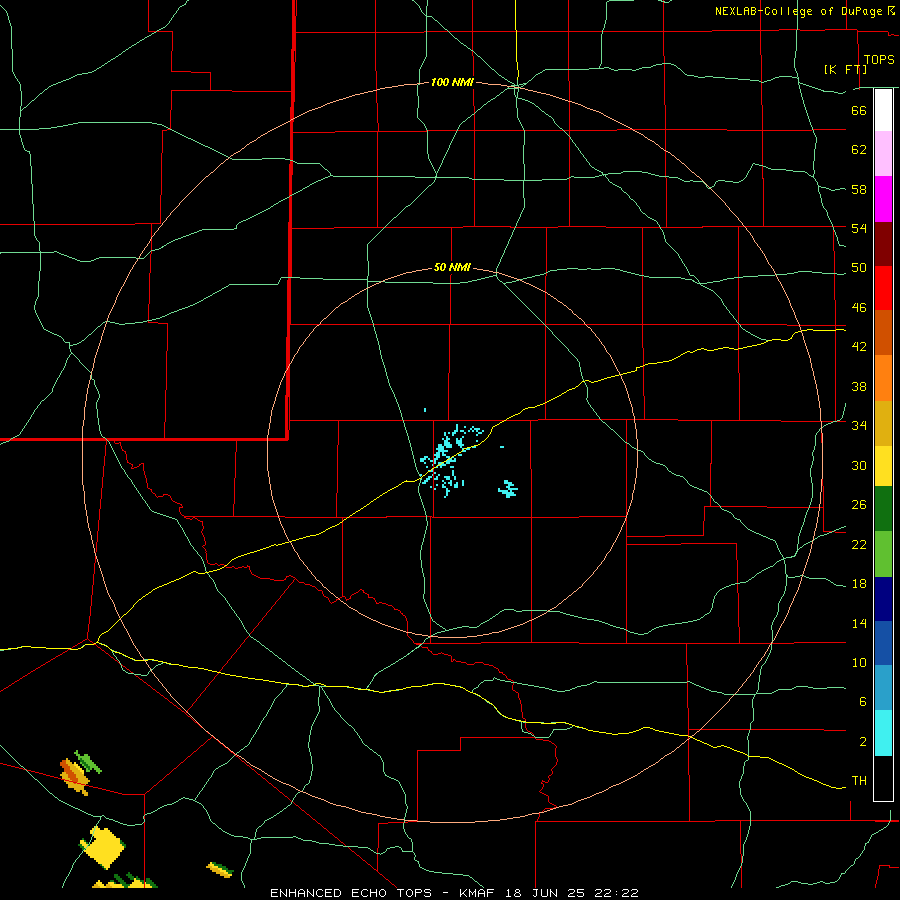Click the bright orange legend swatch

883,378
